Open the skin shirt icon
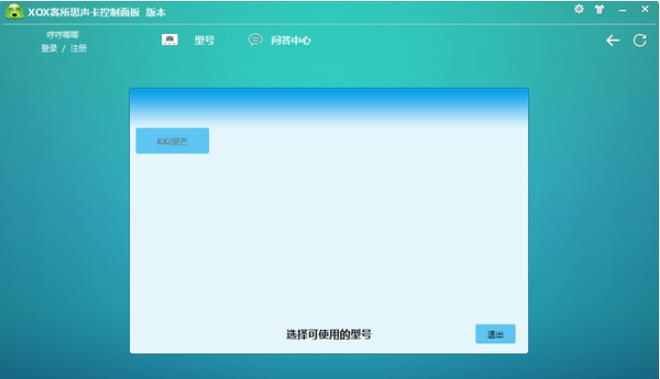The height and width of the screenshot is (379, 660). [x=599, y=9]
